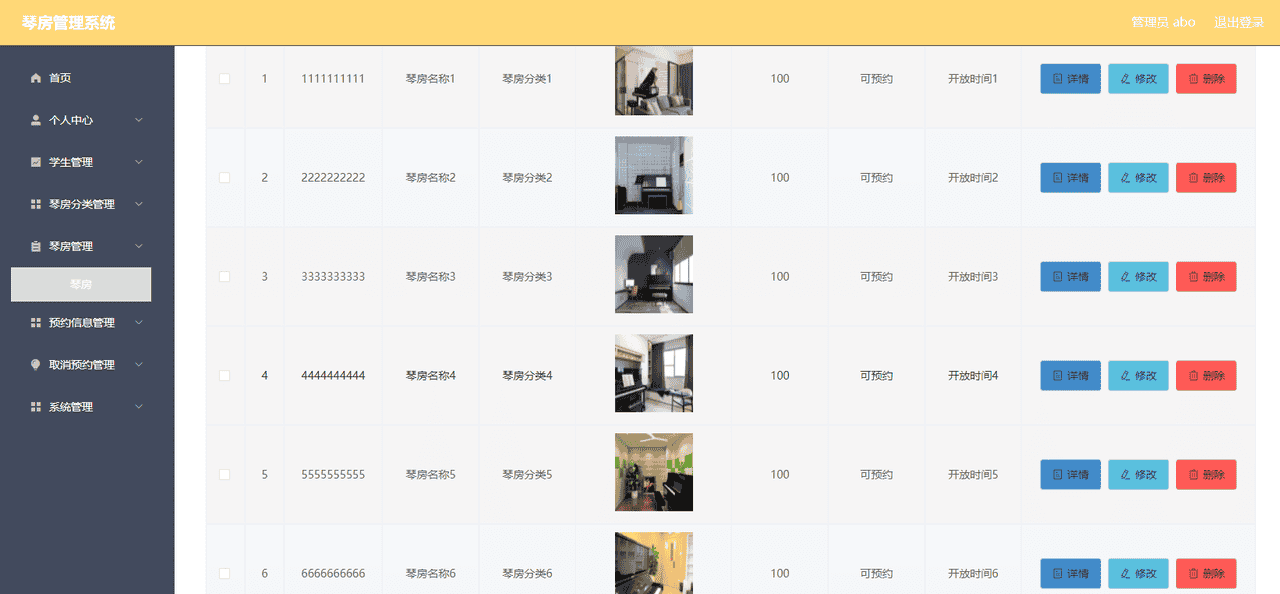
Task: Collapse the 琴房管理 chevron arrow
Action: tap(139, 246)
